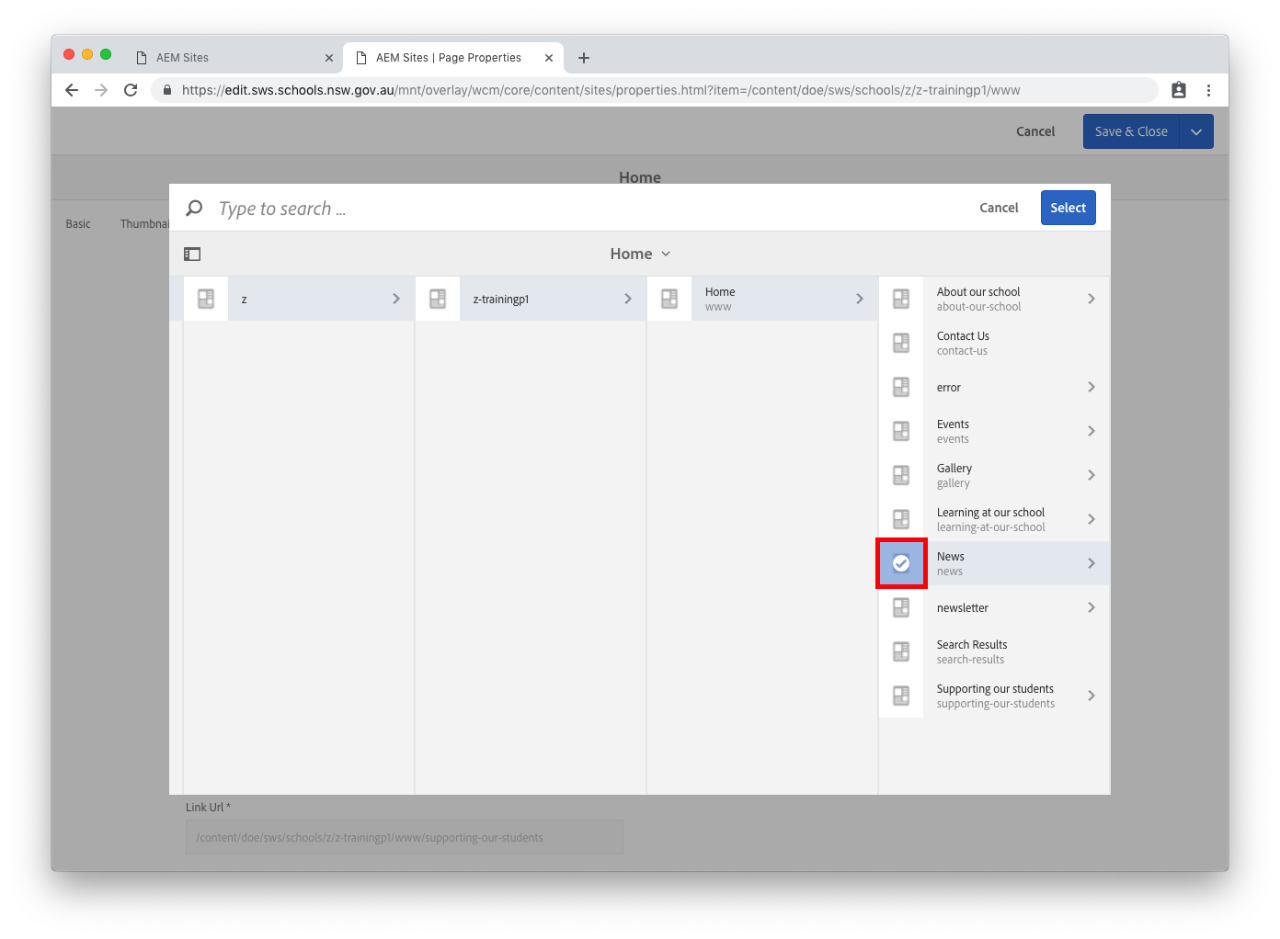Click the Type to search field

click(x=590, y=208)
